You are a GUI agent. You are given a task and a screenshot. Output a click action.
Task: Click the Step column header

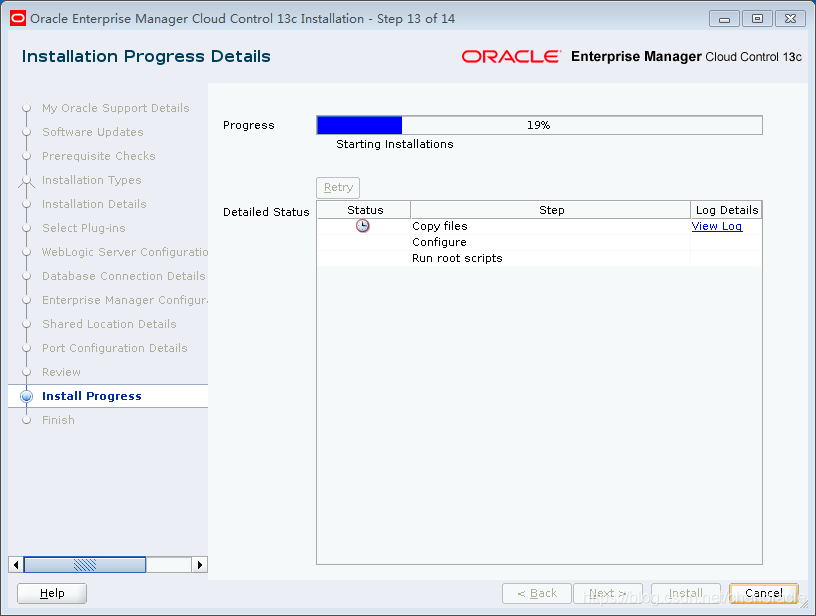coord(551,210)
